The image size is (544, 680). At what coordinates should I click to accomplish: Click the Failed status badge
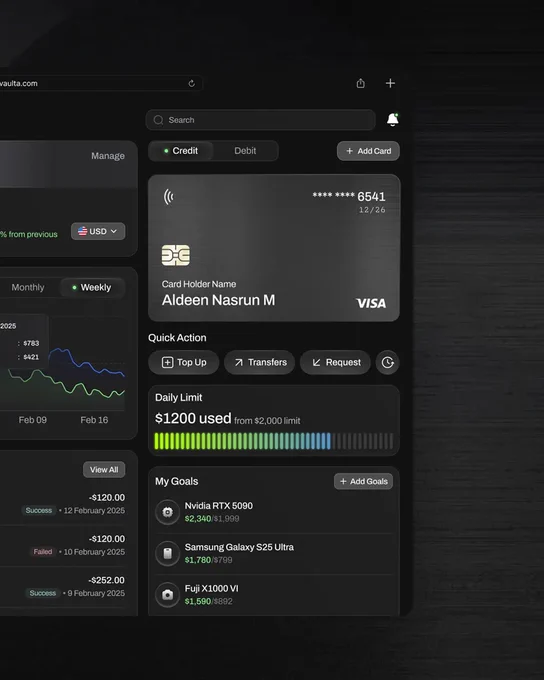[43, 552]
